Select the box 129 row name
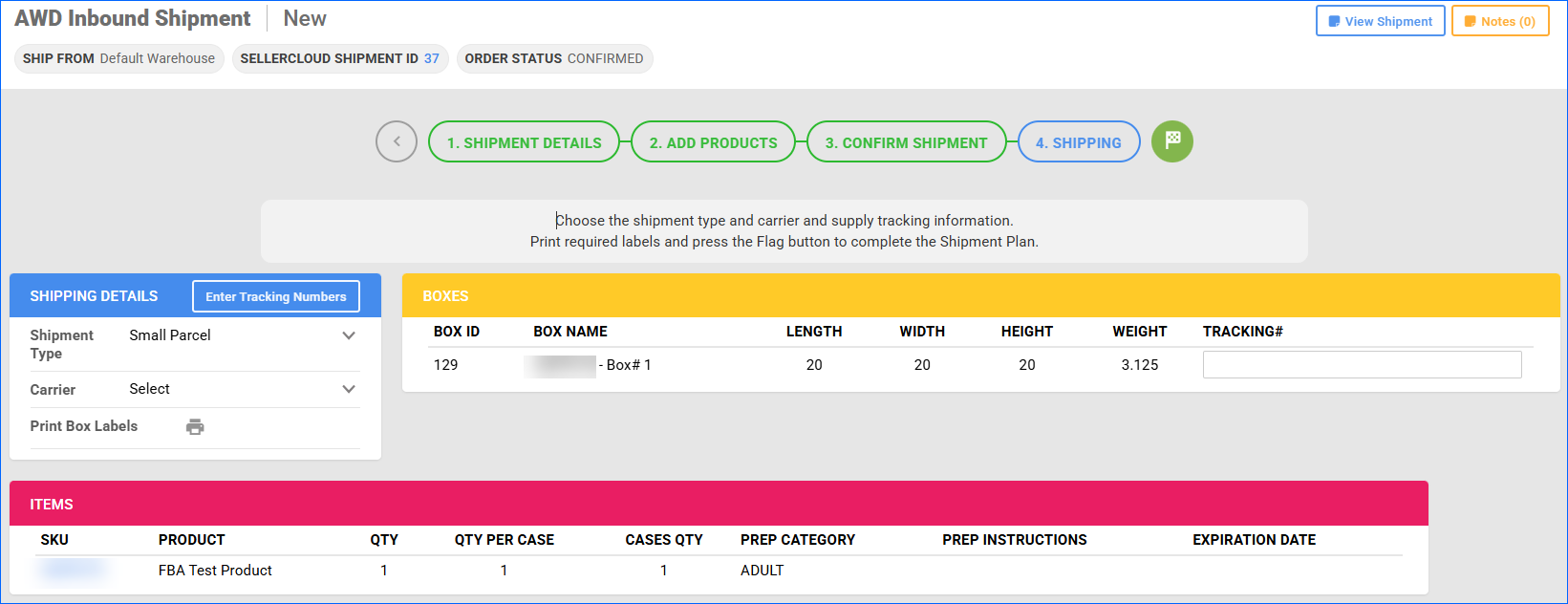Image resolution: width=1568 pixels, height=604 pixels. click(588, 365)
